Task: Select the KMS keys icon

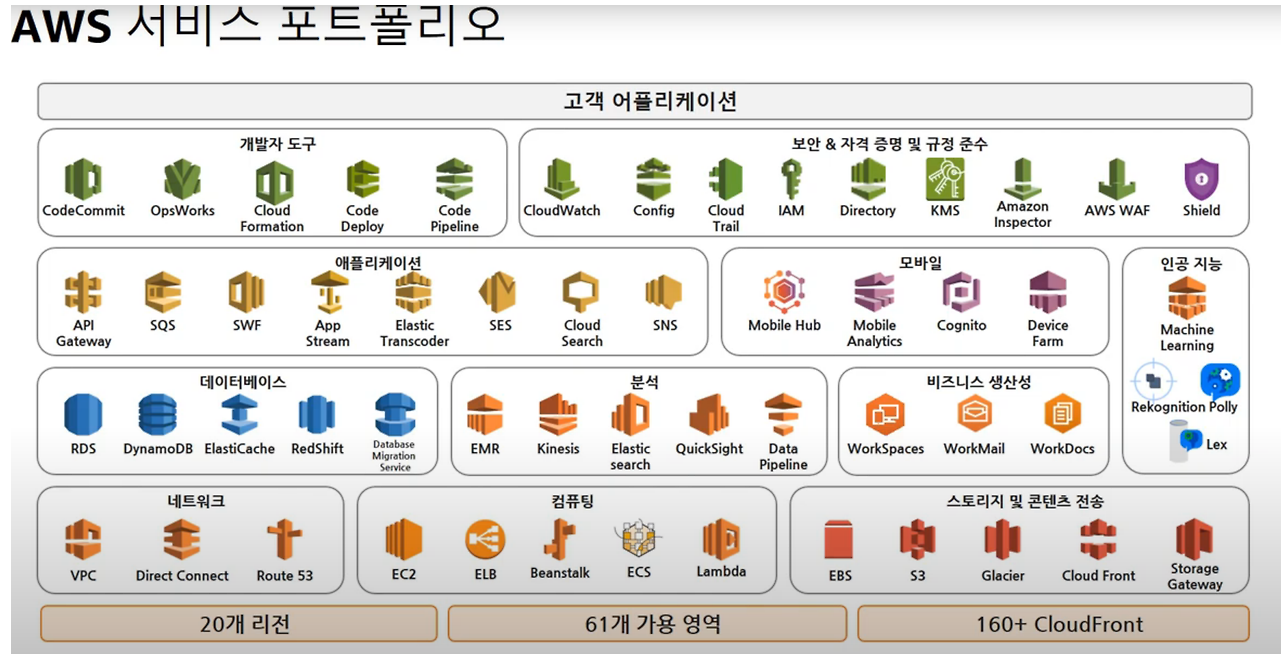Action: pos(945,180)
